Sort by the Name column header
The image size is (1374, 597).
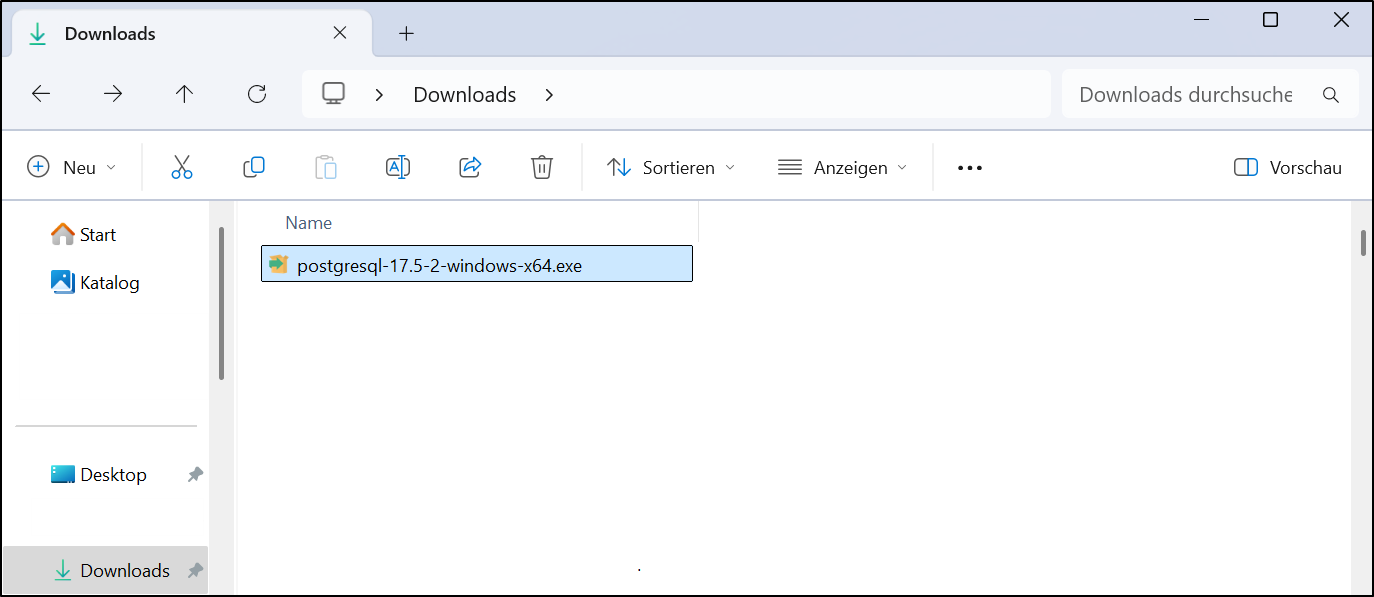click(x=308, y=223)
